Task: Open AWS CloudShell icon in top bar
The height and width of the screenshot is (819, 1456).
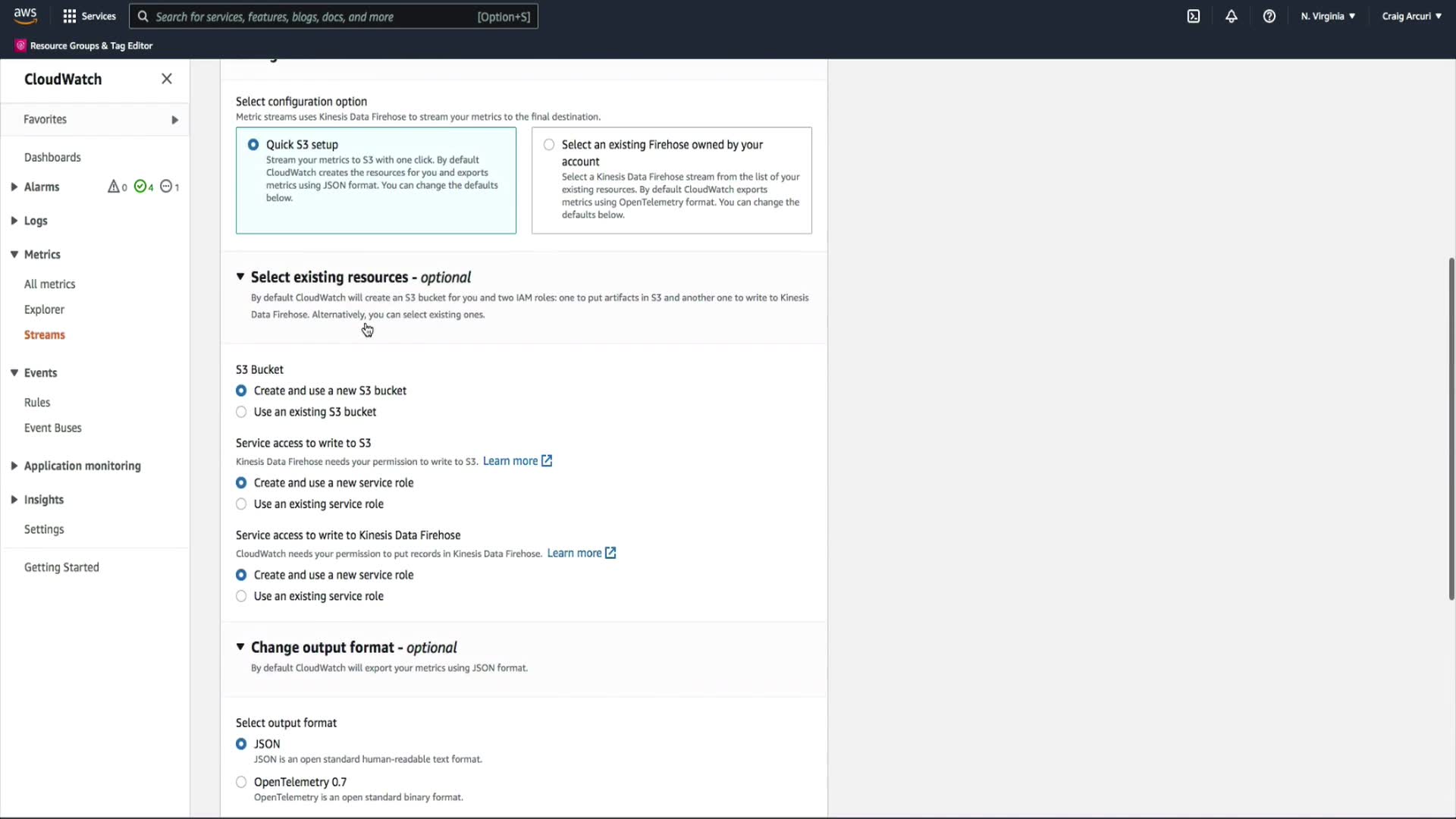Action: [x=1193, y=16]
